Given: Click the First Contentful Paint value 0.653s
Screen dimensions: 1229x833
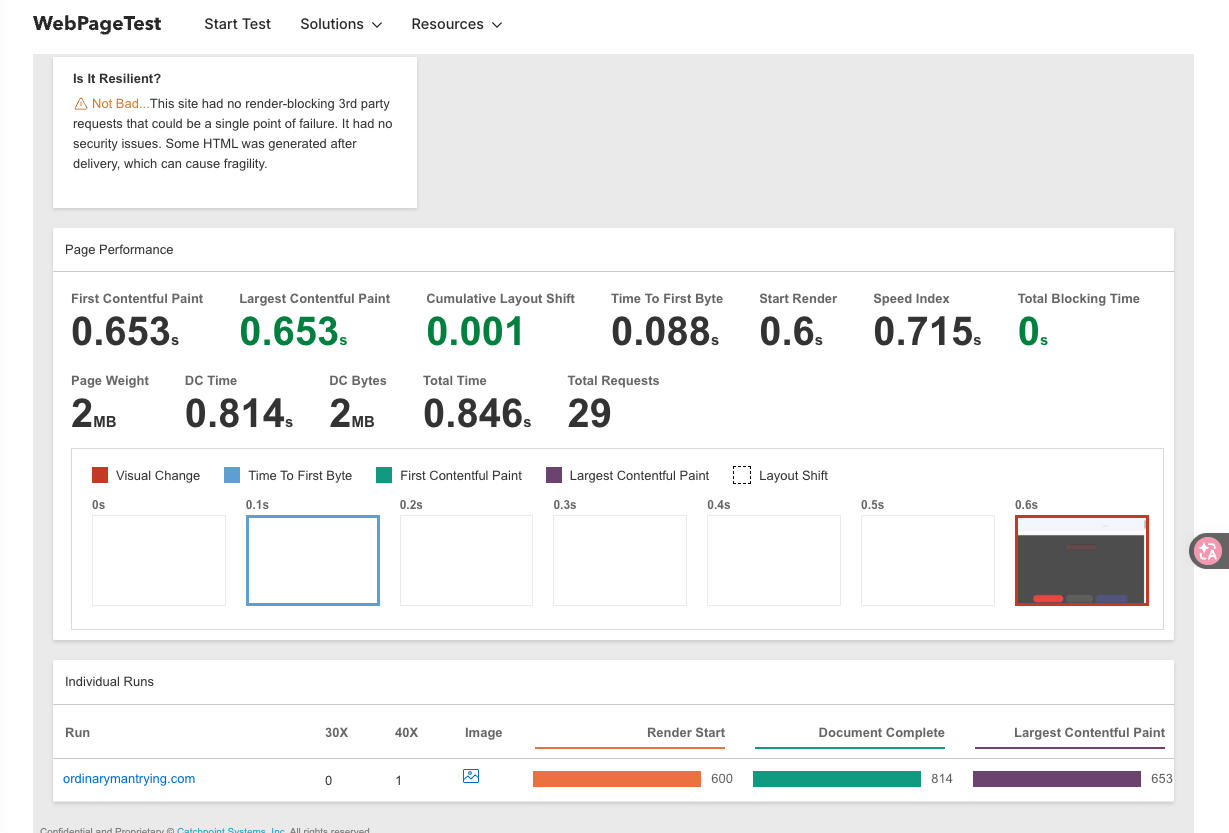Looking at the screenshot, I should click(125, 332).
